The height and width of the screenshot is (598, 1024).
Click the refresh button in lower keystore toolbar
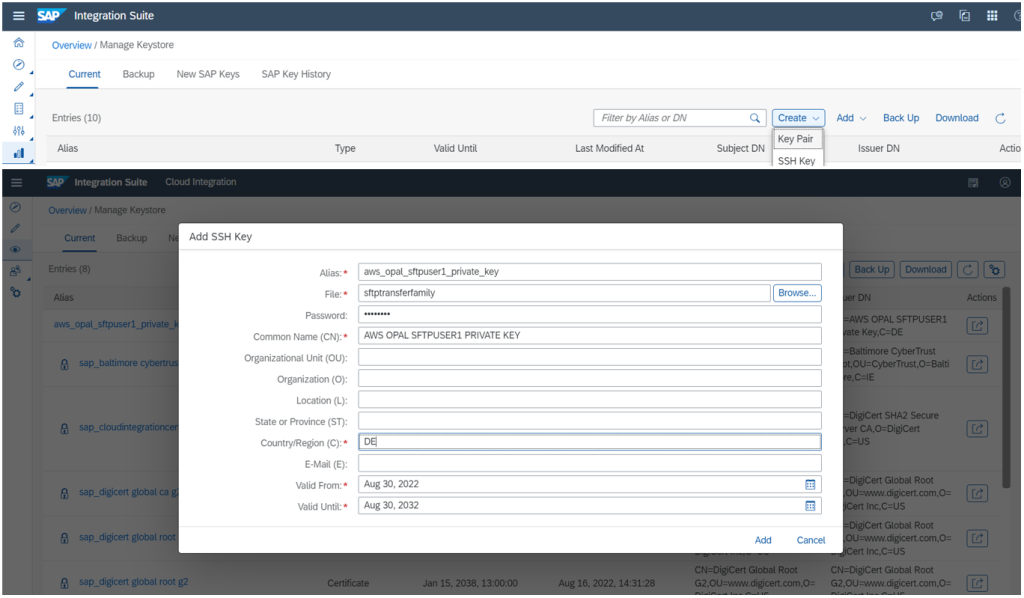coord(968,270)
